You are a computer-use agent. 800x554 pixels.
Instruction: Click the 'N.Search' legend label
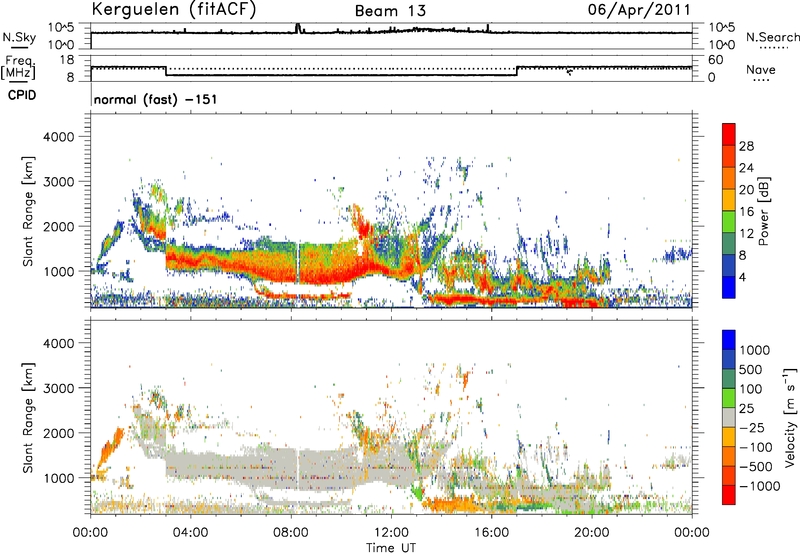pyautogui.click(x=773, y=37)
